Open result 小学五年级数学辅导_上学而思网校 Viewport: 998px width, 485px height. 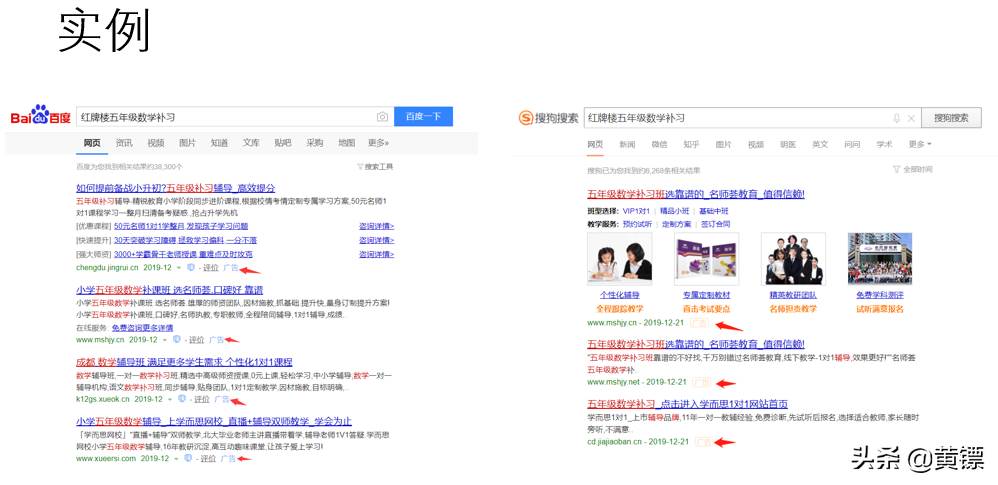(214, 421)
